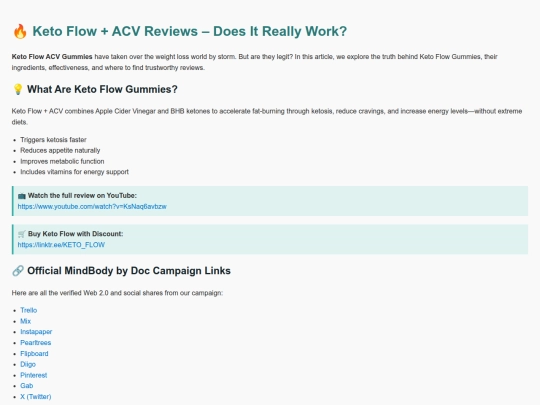Click 'Here are all the verified Web 2.0' sentence
Screen dimensions: 540x405
(x=117, y=293)
